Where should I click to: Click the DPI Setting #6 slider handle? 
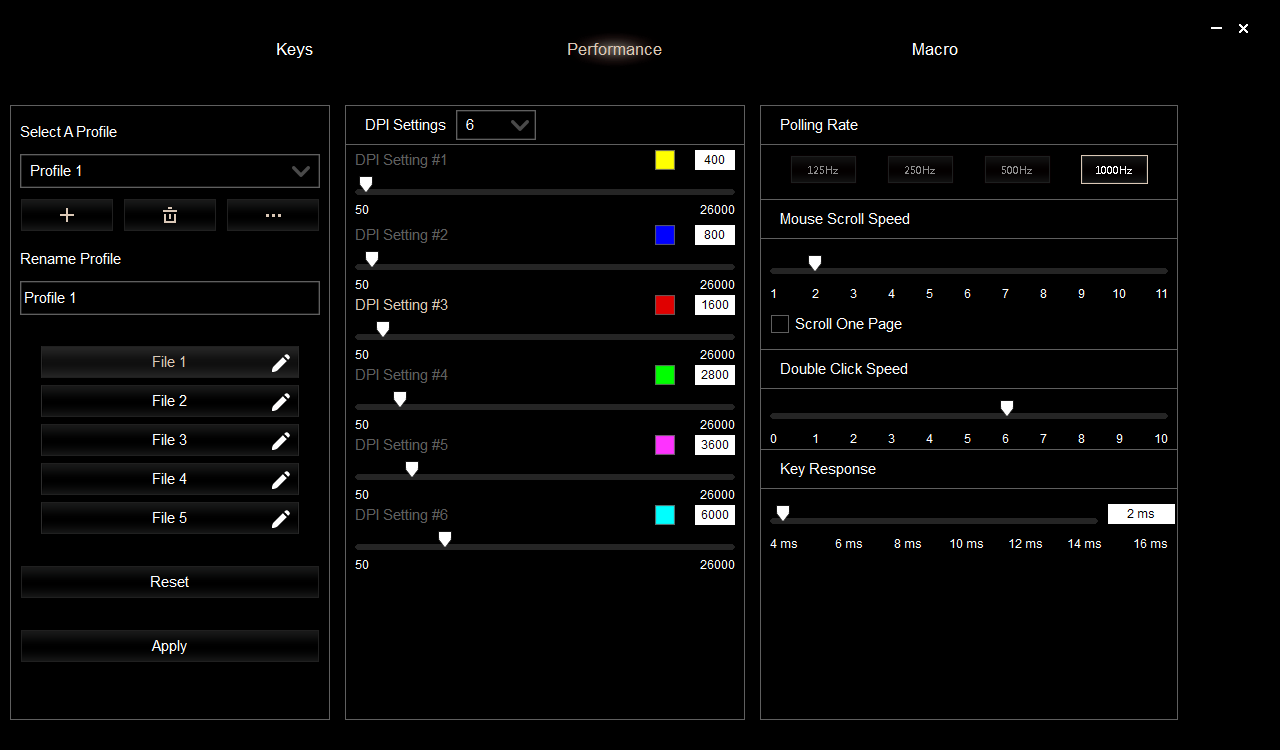(x=445, y=539)
